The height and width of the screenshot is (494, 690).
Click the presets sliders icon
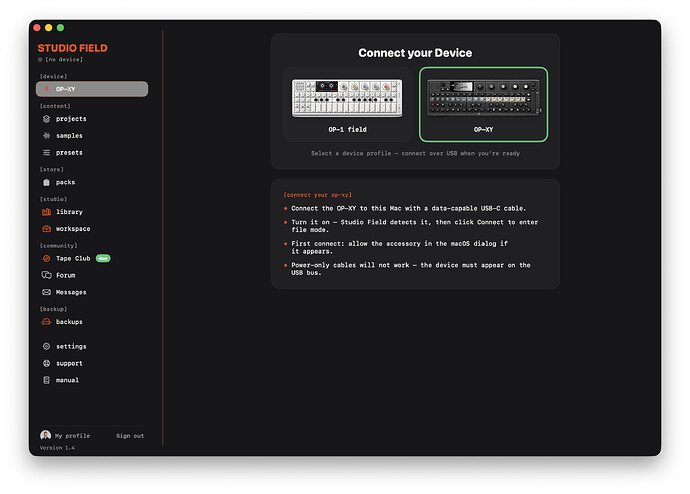tap(46, 153)
